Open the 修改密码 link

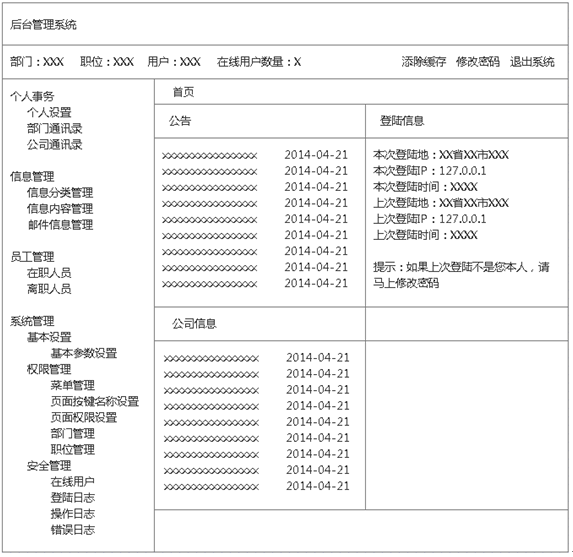[478, 61]
